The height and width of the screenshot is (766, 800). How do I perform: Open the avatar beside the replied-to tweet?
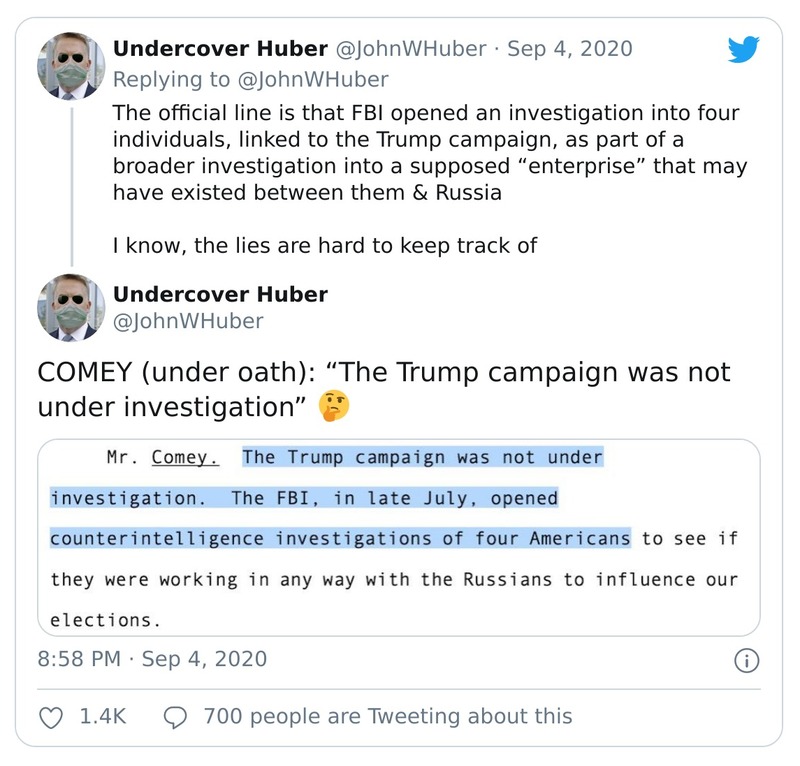click(71, 66)
